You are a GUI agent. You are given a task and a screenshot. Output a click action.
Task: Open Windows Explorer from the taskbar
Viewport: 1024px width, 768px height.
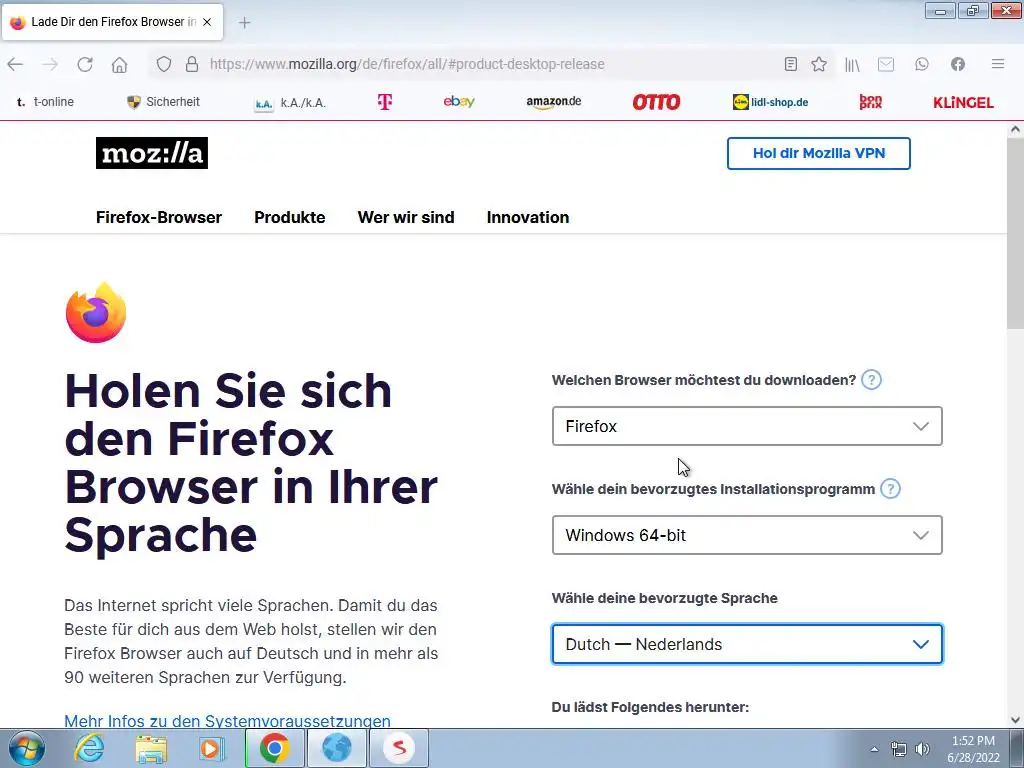click(151, 748)
